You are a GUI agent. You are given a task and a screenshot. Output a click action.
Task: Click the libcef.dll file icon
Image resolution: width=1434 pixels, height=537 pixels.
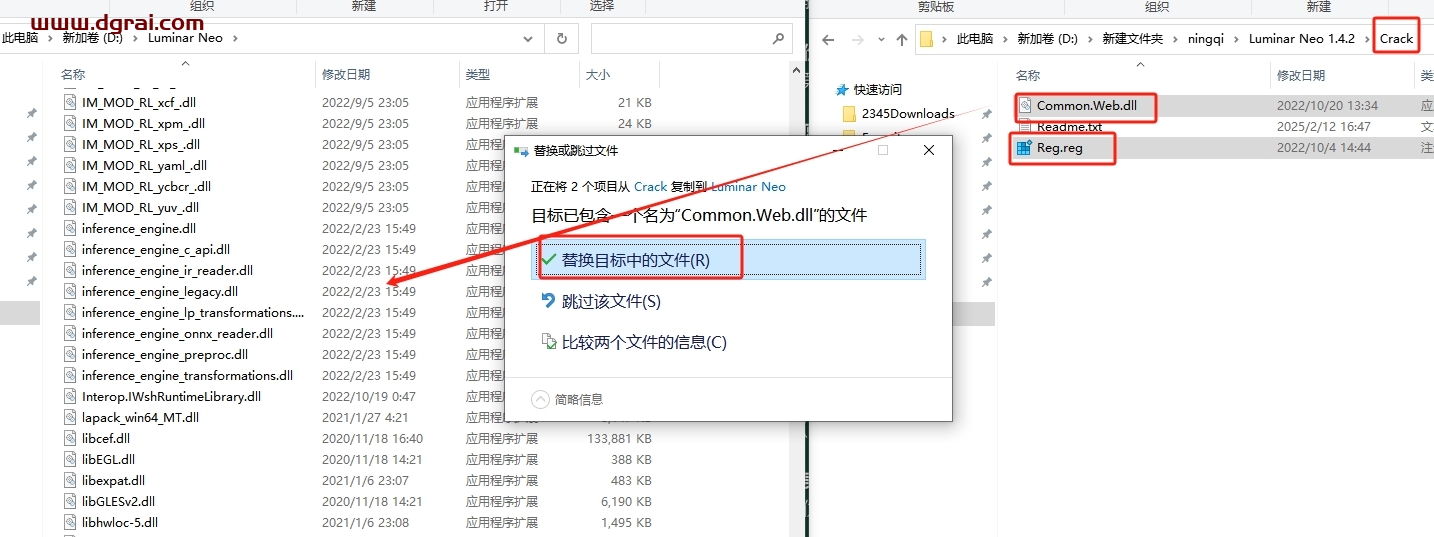point(70,438)
